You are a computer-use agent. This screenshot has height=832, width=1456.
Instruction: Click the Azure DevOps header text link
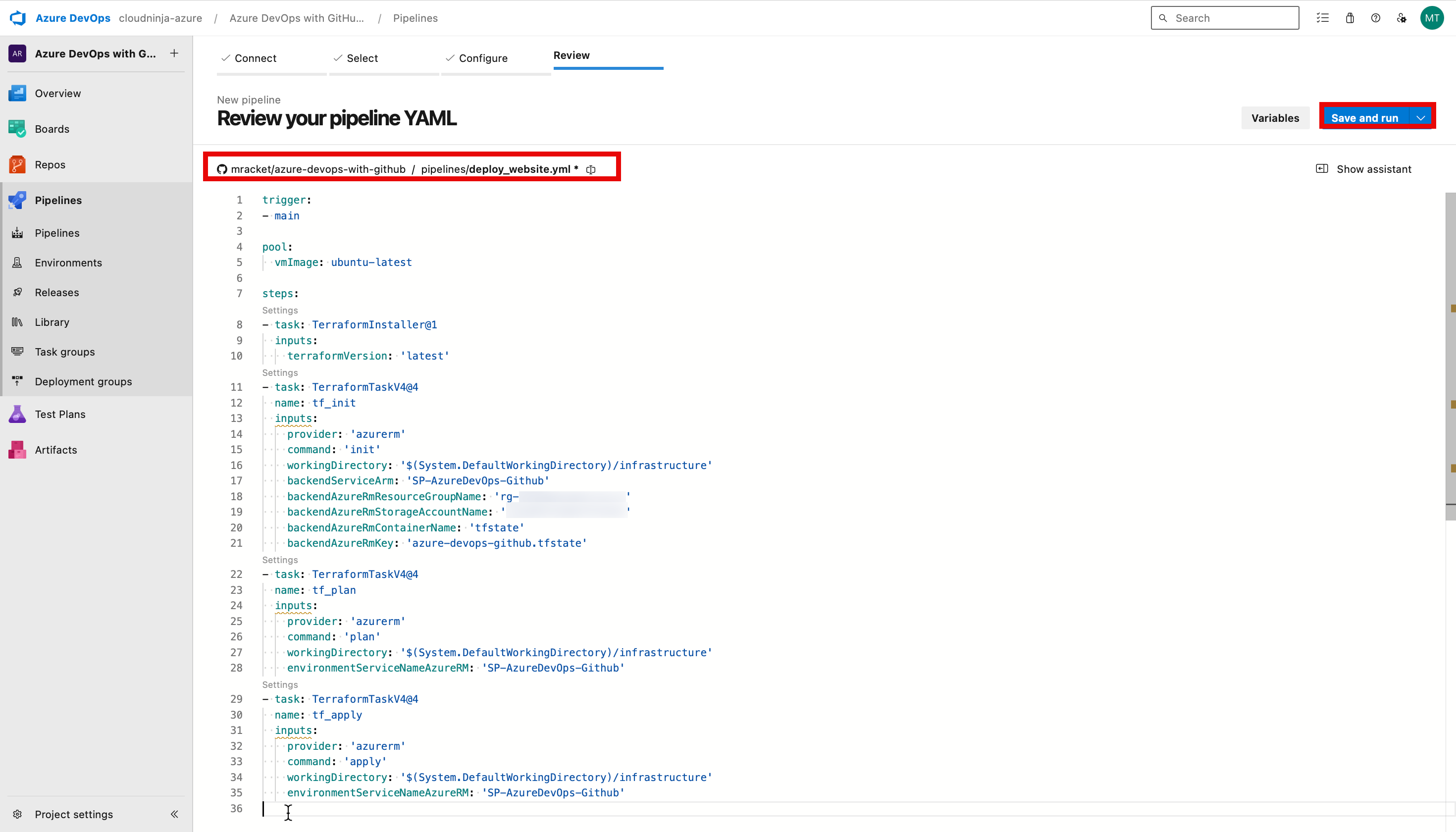click(73, 18)
